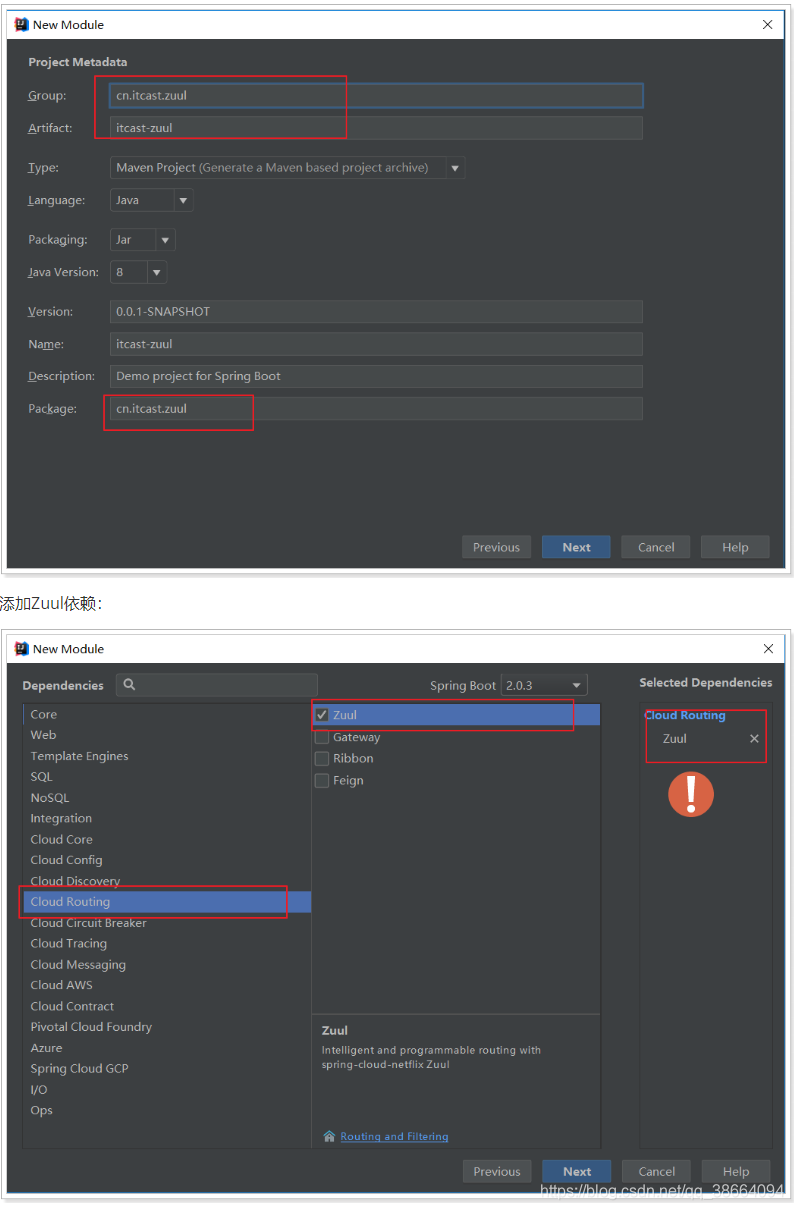Focus the Name field itcast-zuul

pyautogui.click(x=376, y=344)
